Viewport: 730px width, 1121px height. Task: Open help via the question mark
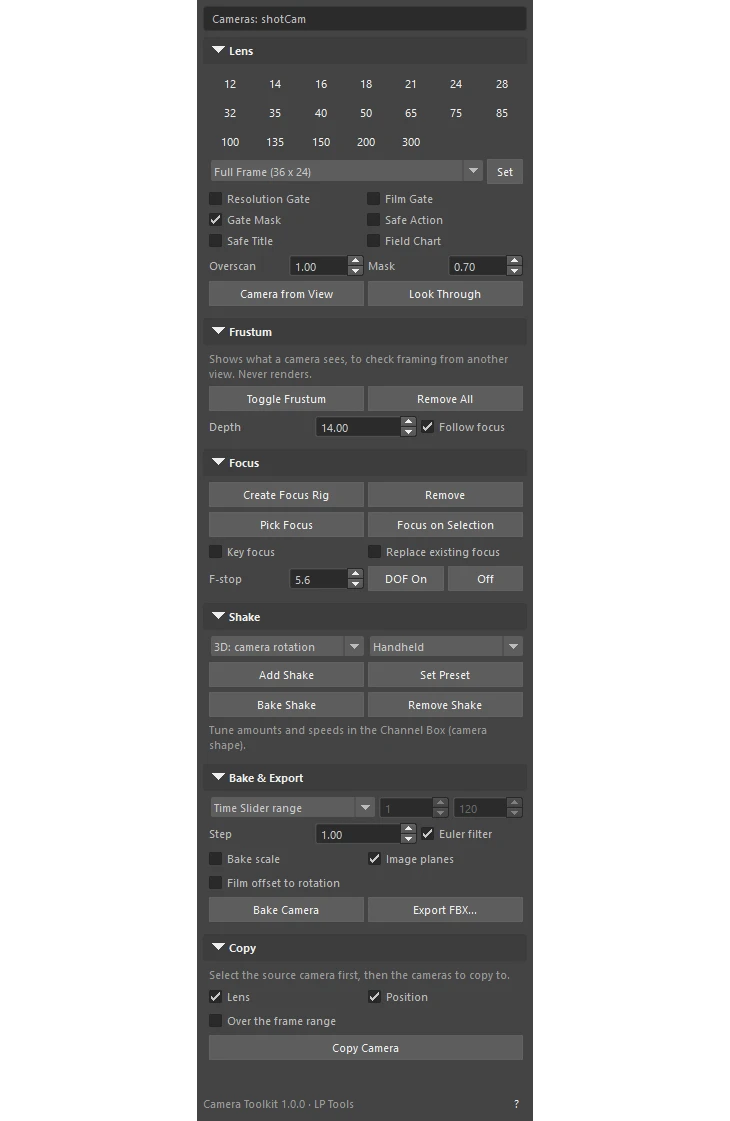516,1104
